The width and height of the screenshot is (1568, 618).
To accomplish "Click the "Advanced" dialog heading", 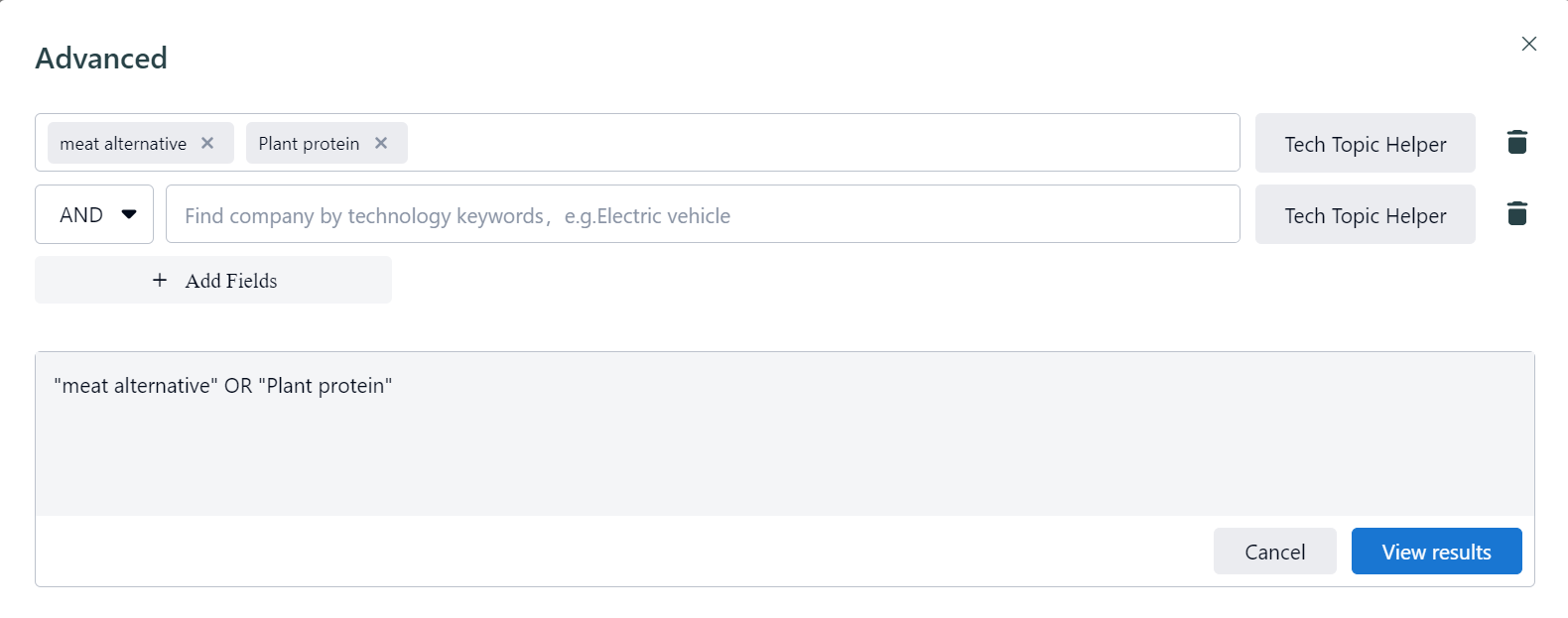I will 101,59.
